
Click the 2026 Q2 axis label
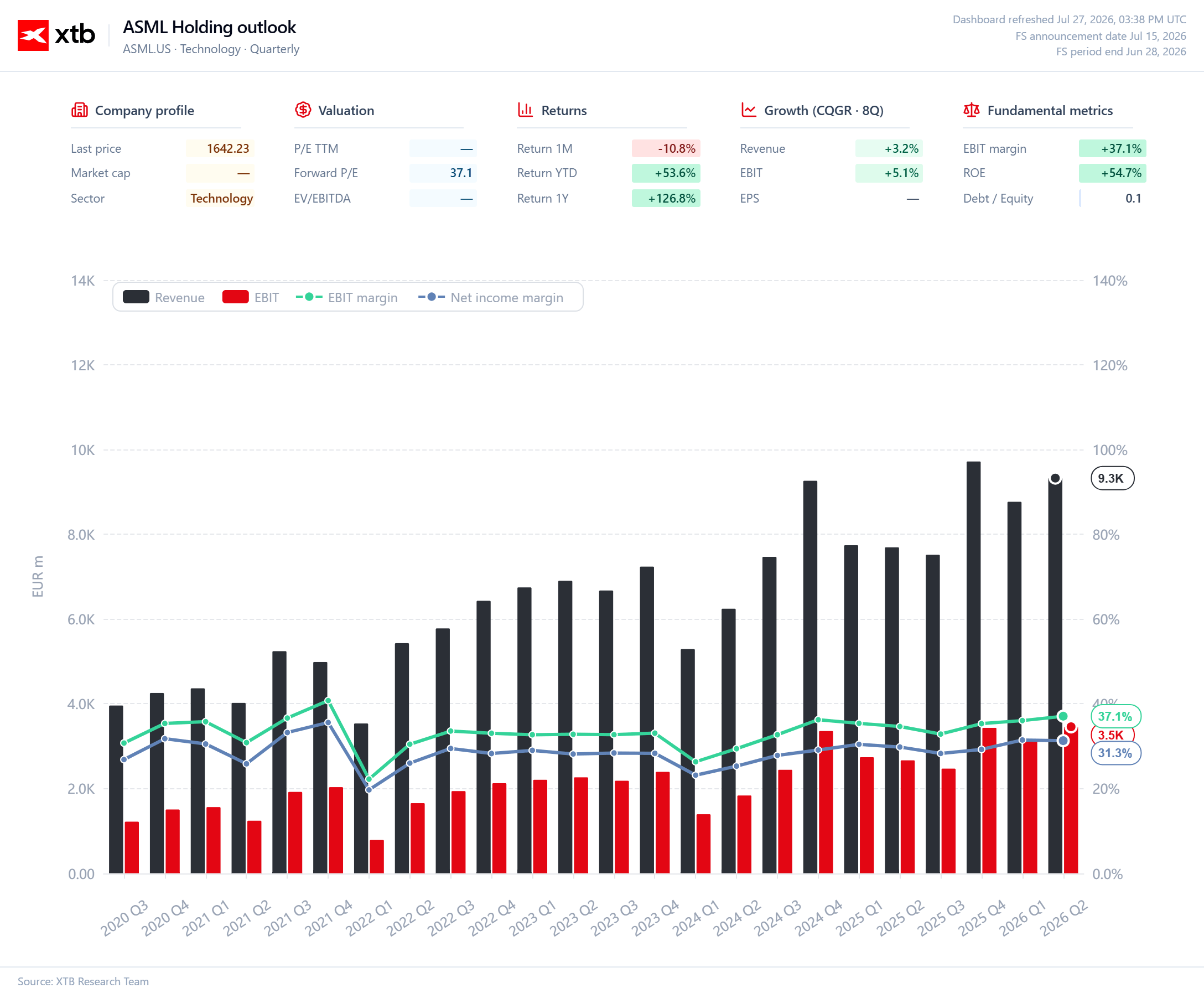click(1063, 918)
